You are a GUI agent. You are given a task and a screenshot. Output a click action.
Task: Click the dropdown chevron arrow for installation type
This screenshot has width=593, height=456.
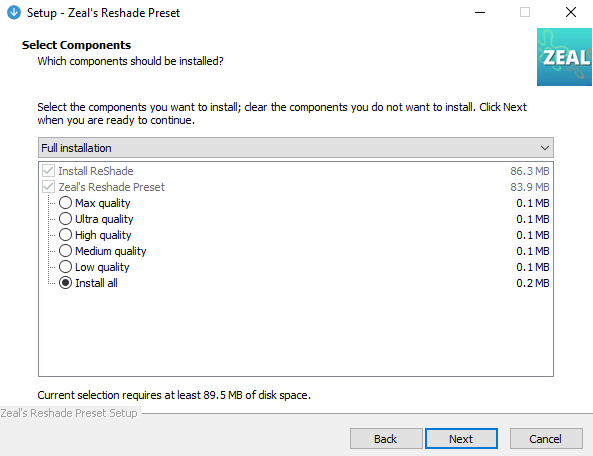point(545,148)
